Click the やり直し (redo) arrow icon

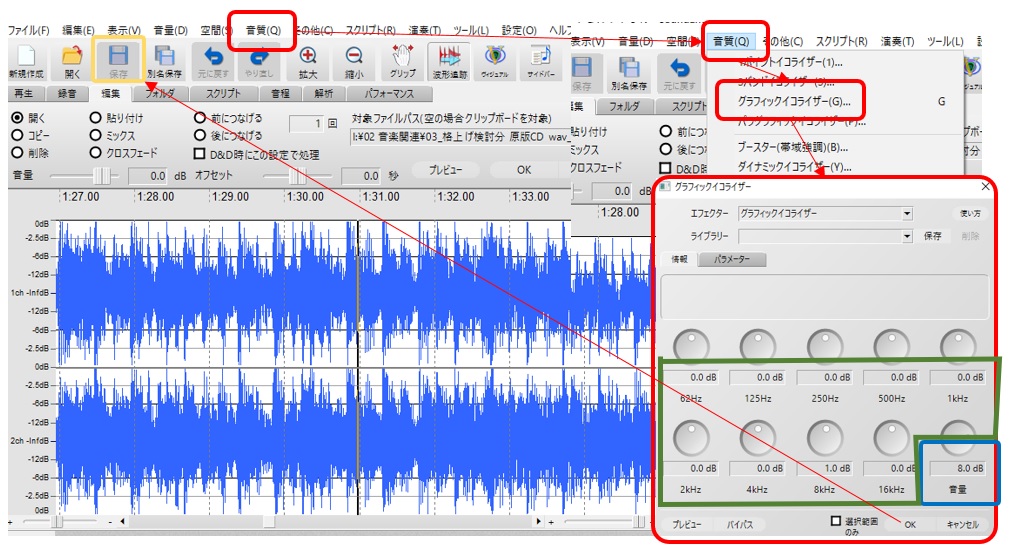point(259,60)
